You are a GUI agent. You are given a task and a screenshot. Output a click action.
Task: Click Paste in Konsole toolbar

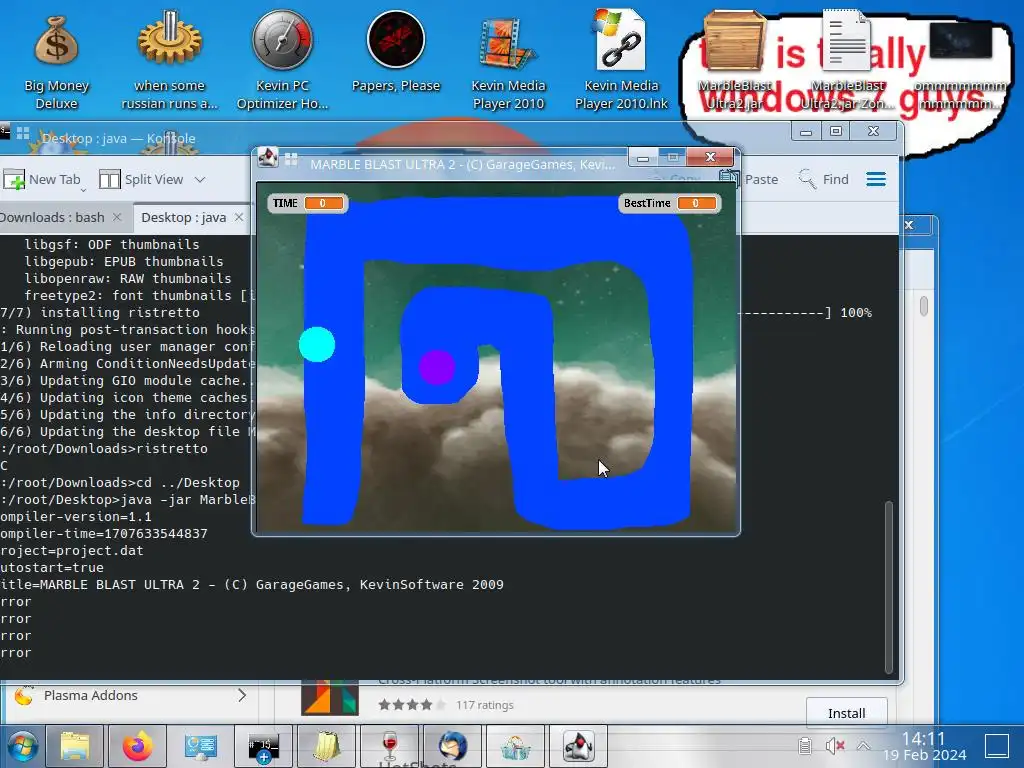pyautogui.click(x=749, y=180)
